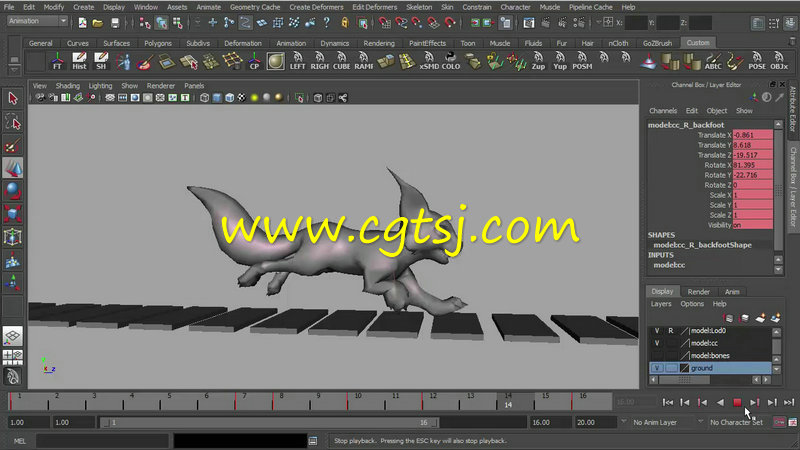Select the Move tool

coord(13,168)
